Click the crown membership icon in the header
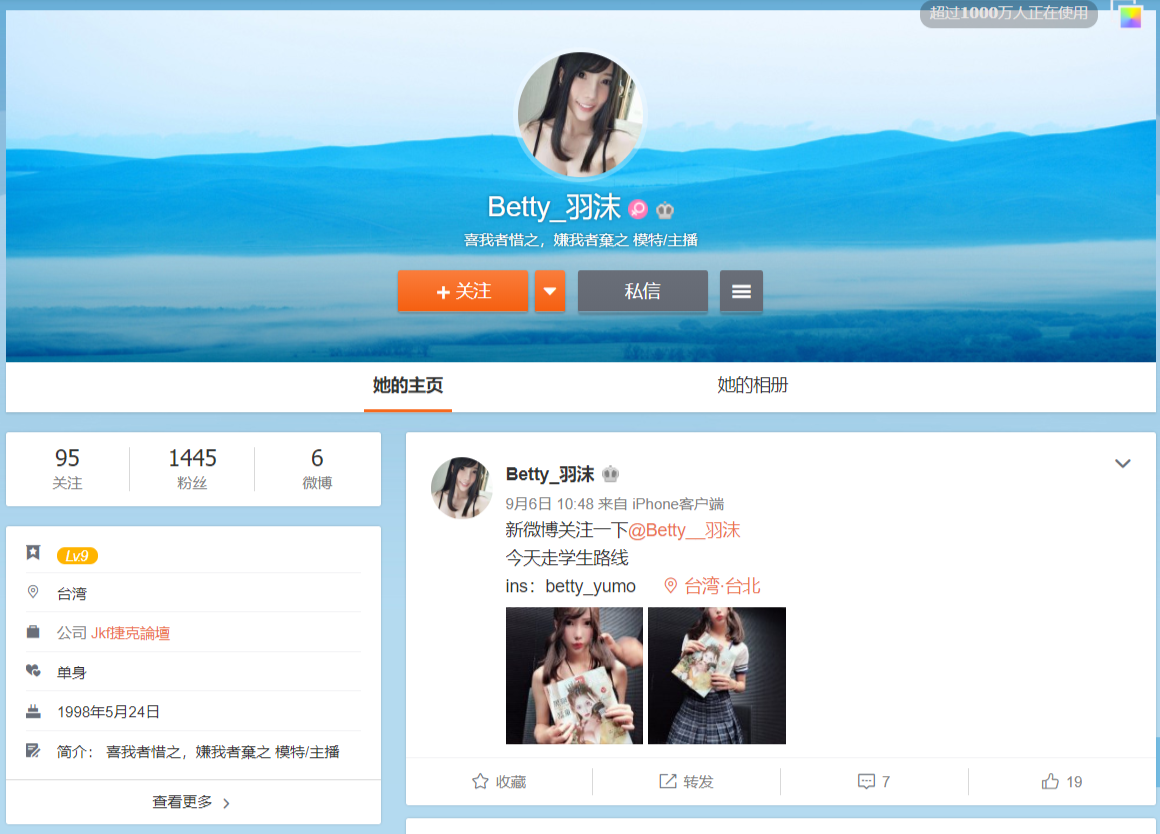 (x=665, y=210)
